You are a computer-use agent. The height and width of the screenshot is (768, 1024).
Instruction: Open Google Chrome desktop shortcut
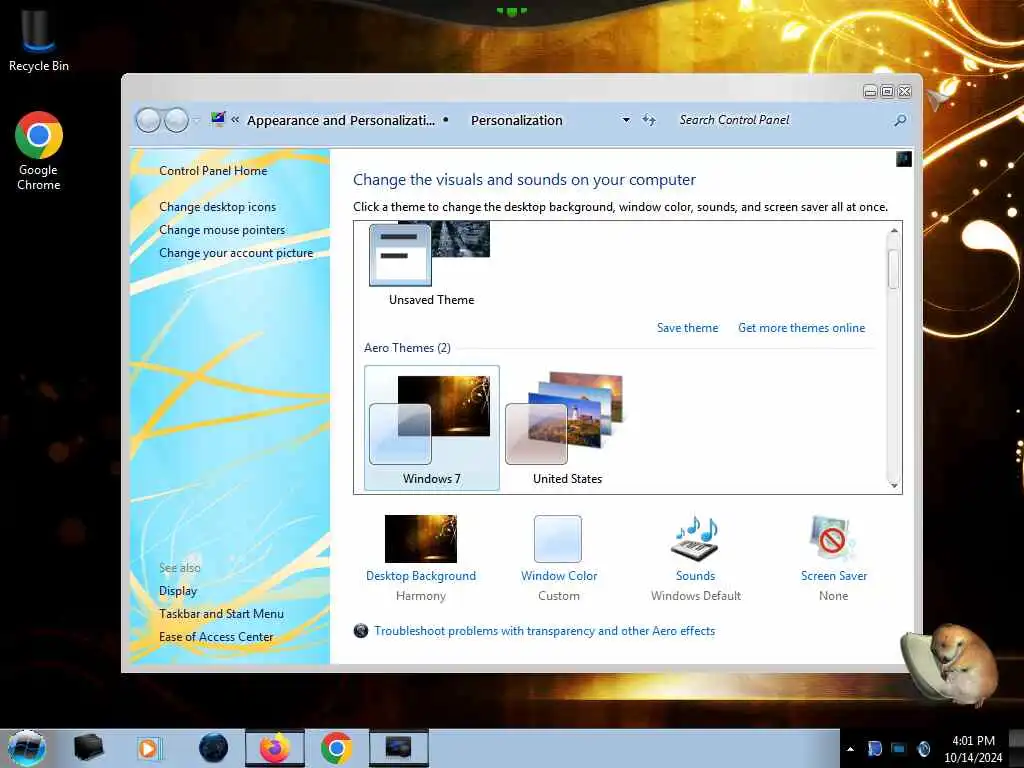click(x=39, y=151)
